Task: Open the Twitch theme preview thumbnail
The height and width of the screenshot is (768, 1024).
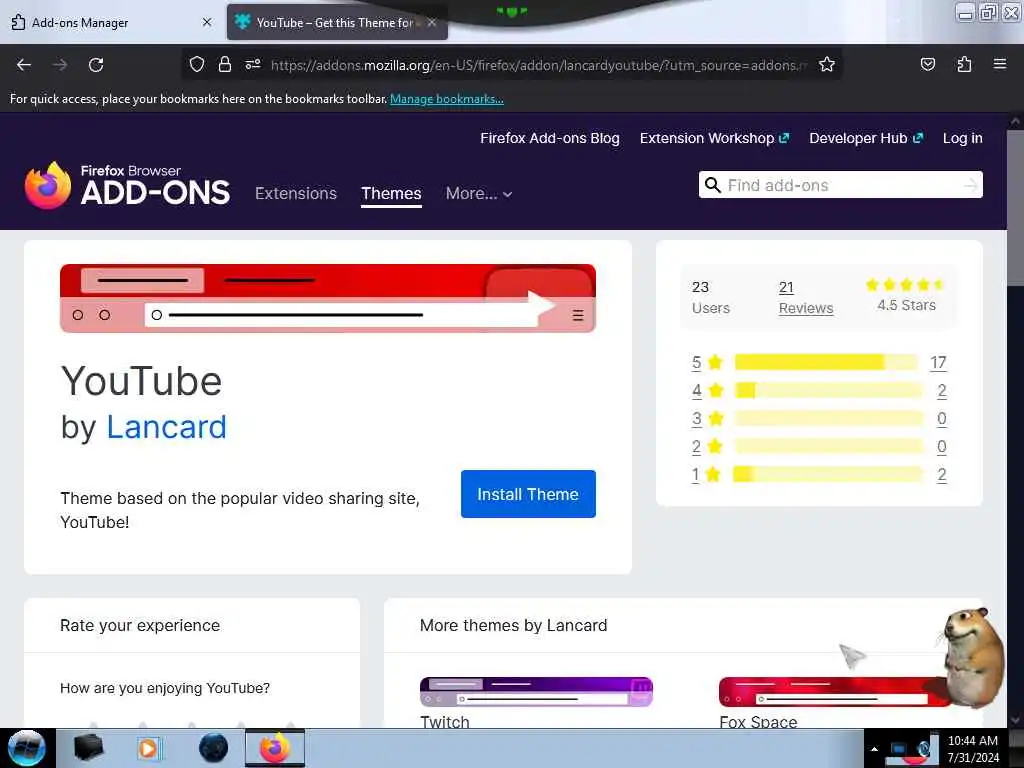Action: click(x=536, y=692)
